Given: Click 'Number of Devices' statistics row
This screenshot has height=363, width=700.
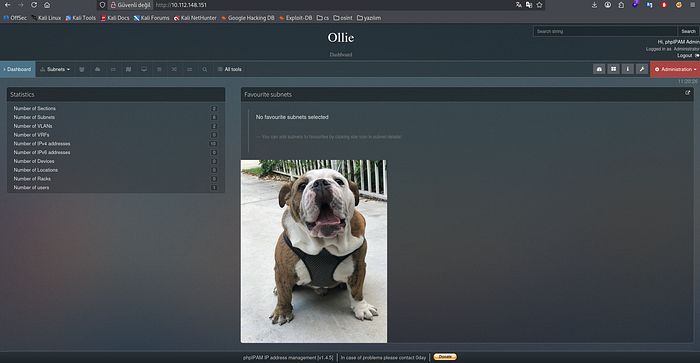Looking at the screenshot, I should (x=115, y=161).
